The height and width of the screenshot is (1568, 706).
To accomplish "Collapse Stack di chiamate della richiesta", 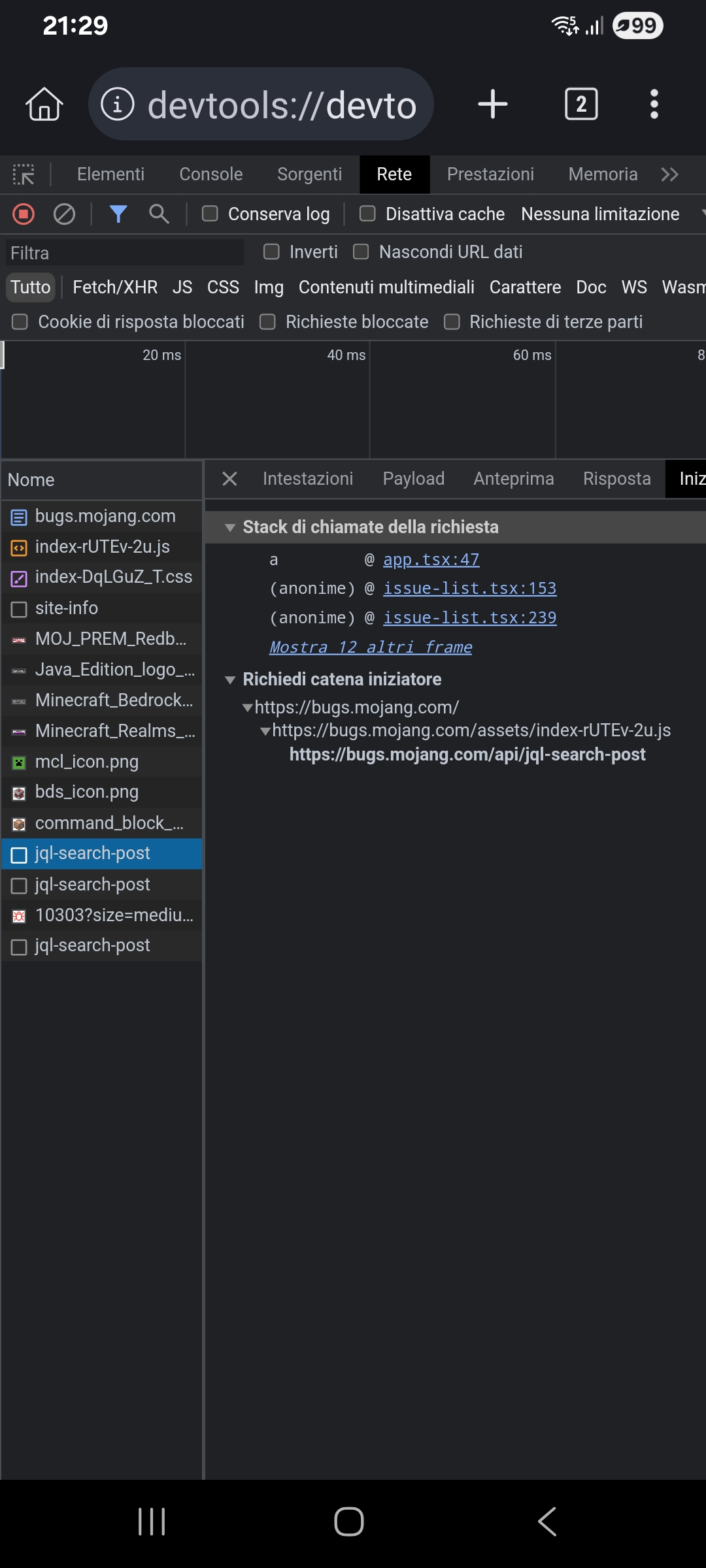I will pos(230,528).
